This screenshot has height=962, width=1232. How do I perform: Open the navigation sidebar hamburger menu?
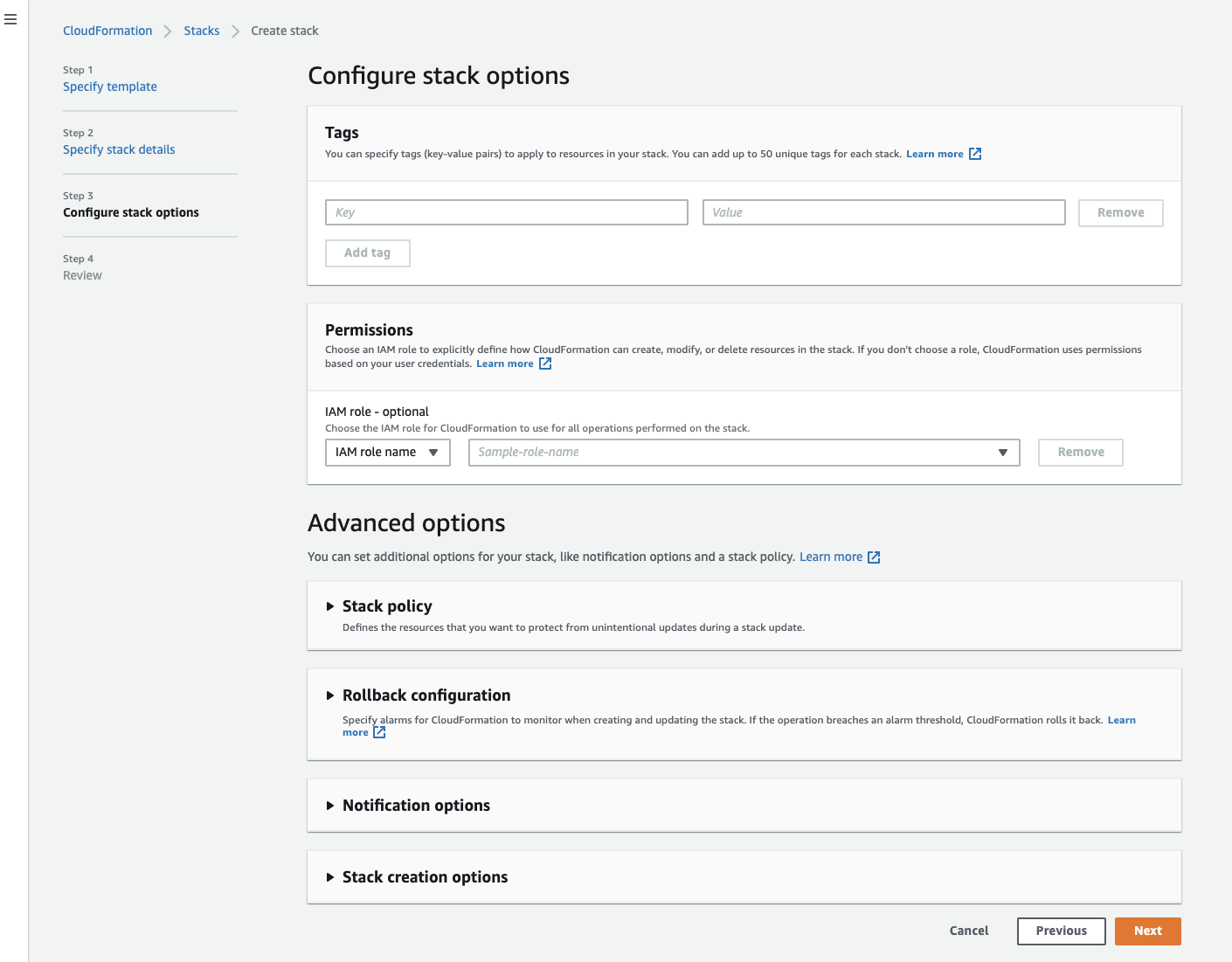coord(10,19)
